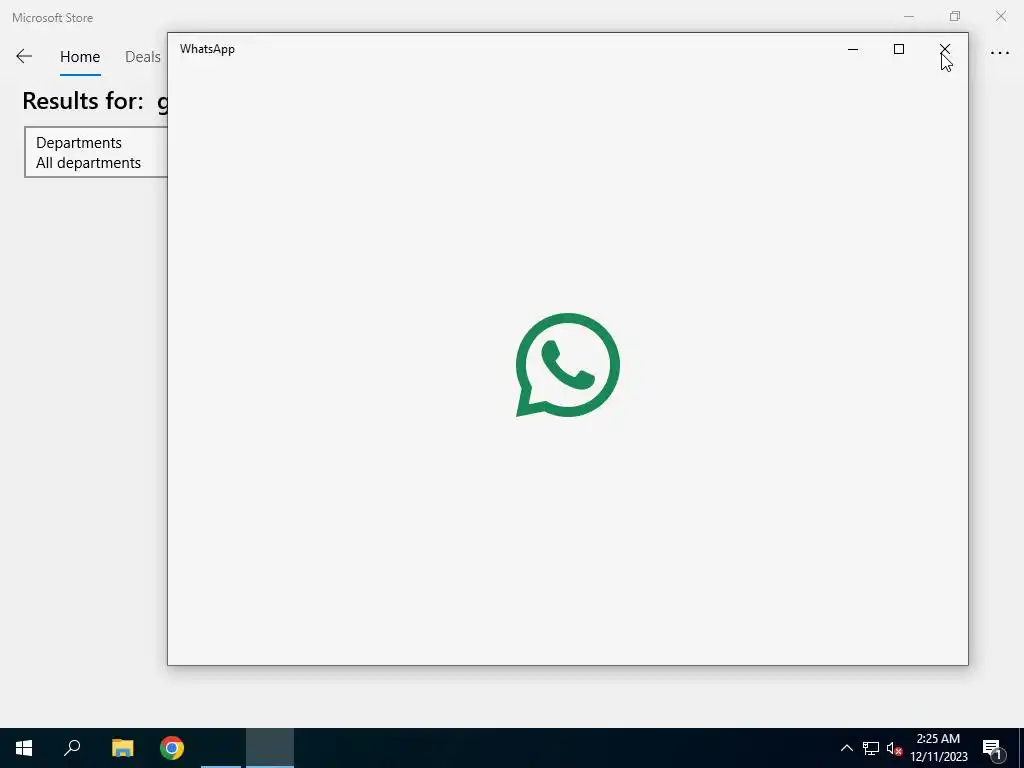Open the Windows Start menu

pyautogui.click(x=24, y=748)
